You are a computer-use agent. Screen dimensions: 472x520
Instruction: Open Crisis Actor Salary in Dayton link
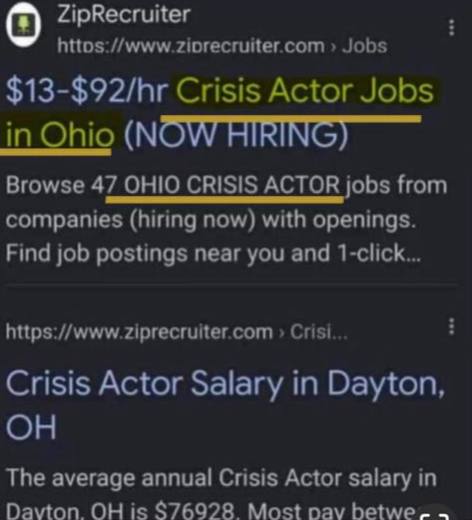pyautogui.click(x=225, y=383)
